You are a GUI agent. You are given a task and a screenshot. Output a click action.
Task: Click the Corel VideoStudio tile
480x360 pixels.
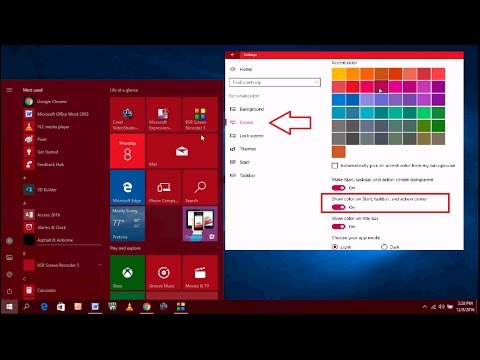pos(127,115)
